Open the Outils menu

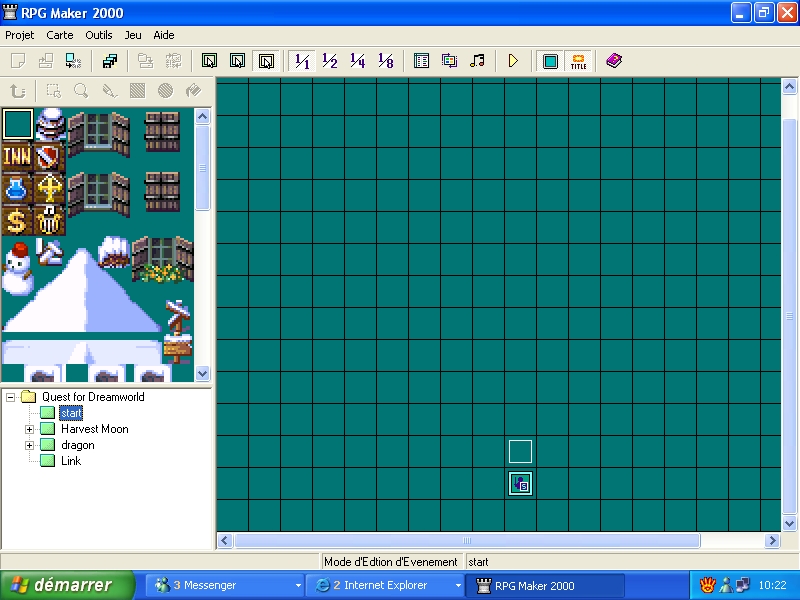[x=98, y=35]
